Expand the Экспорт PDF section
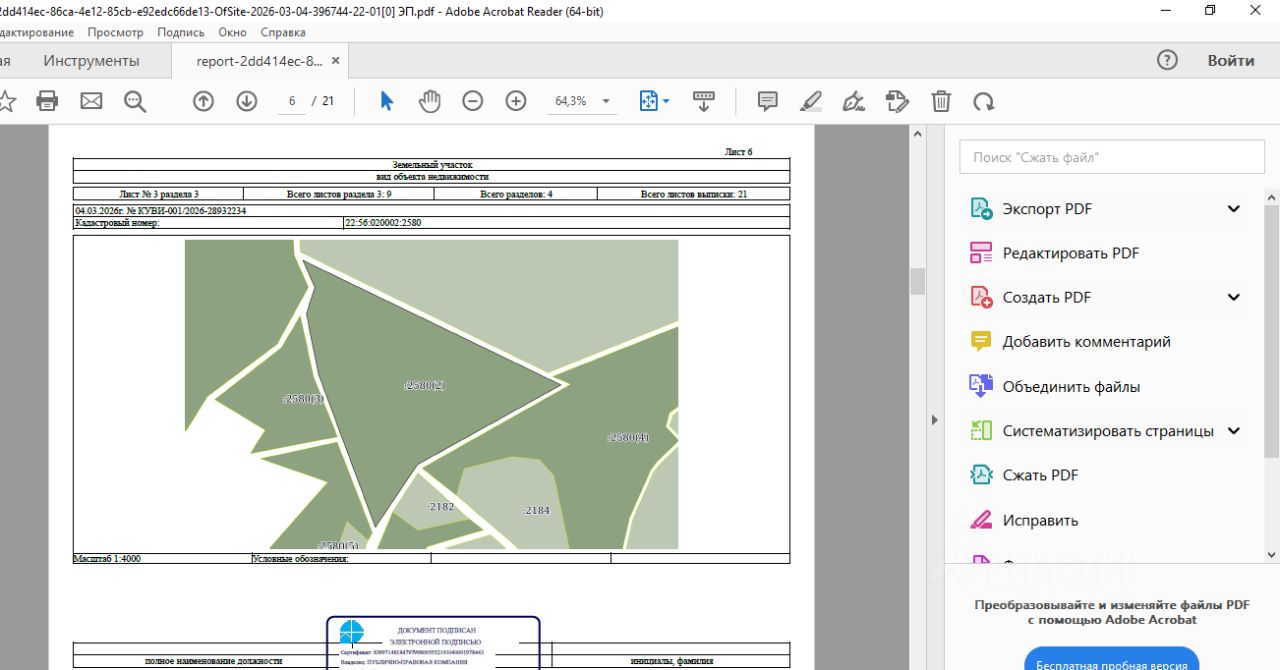The width and height of the screenshot is (1280, 670). [1233, 209]
